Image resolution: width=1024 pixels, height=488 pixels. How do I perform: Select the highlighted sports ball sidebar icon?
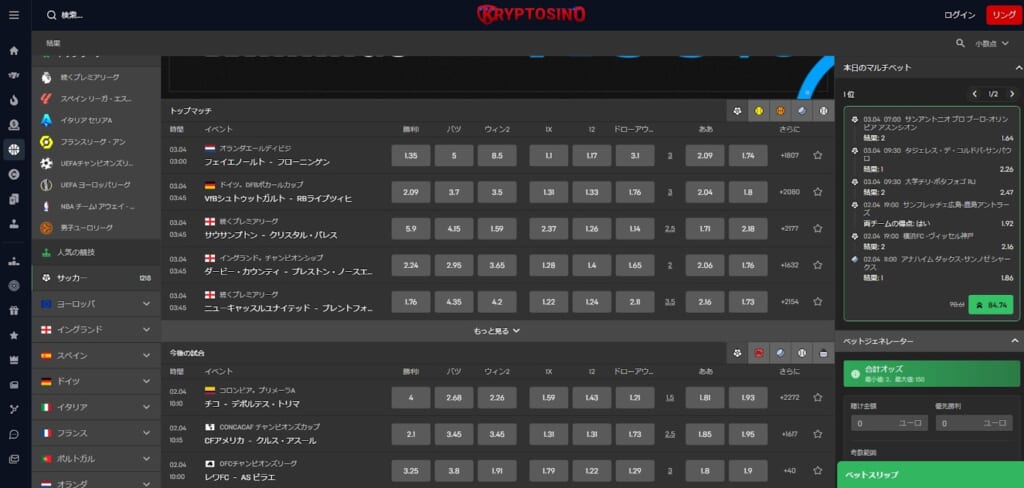pyautogui.click(x=14, y=150)
